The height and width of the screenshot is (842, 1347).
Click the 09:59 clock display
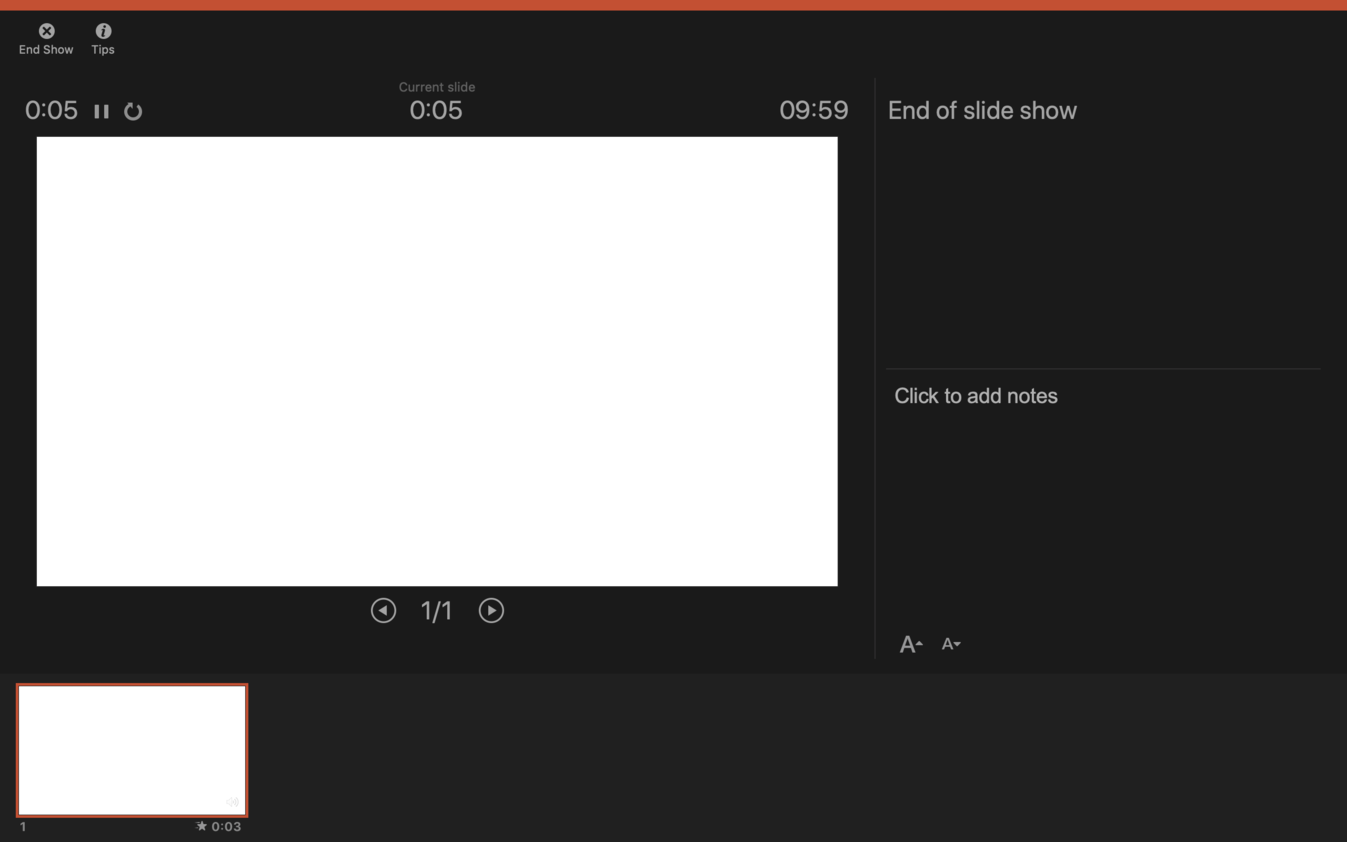[813, 110]
